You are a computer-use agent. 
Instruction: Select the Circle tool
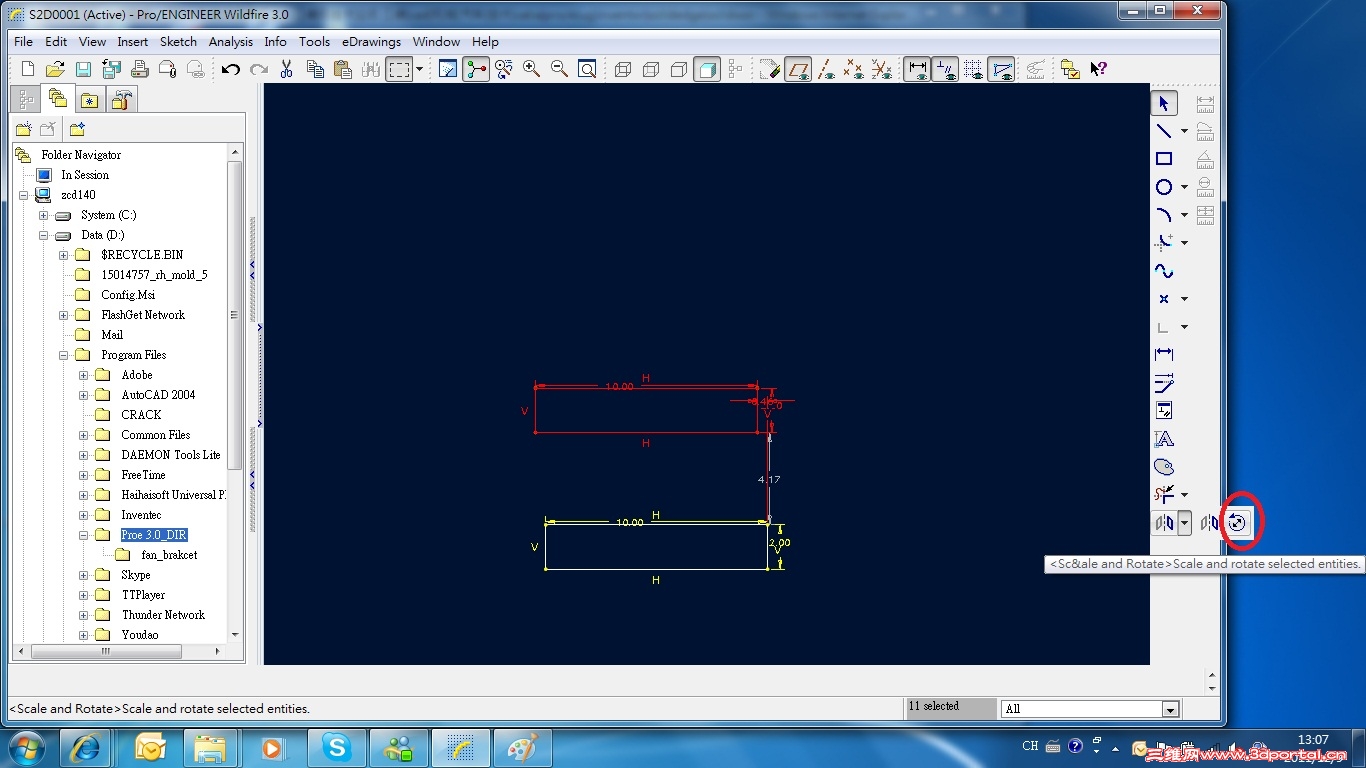coord(1164,187)
